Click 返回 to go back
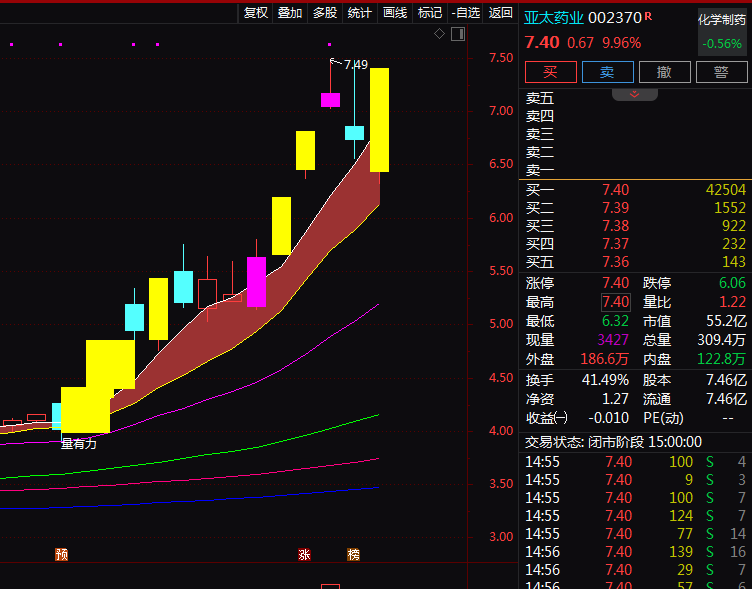This screenshot has height=589, width=752. (x=500, y=12)
